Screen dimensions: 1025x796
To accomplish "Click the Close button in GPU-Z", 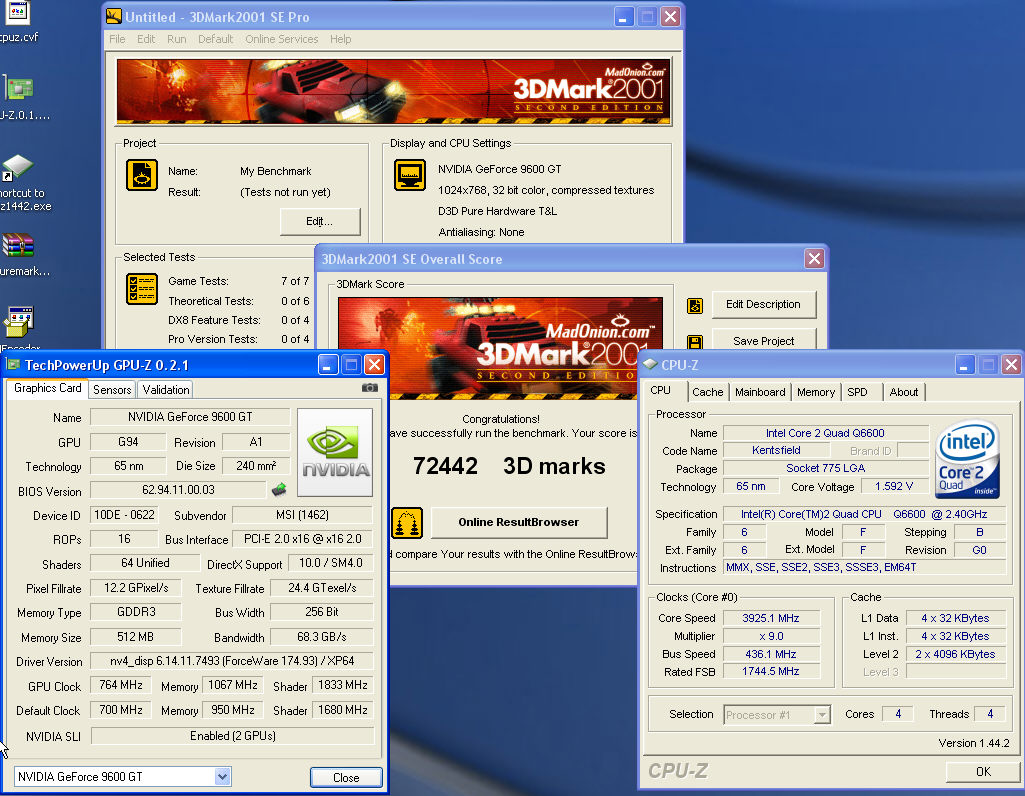I will 346,777.
